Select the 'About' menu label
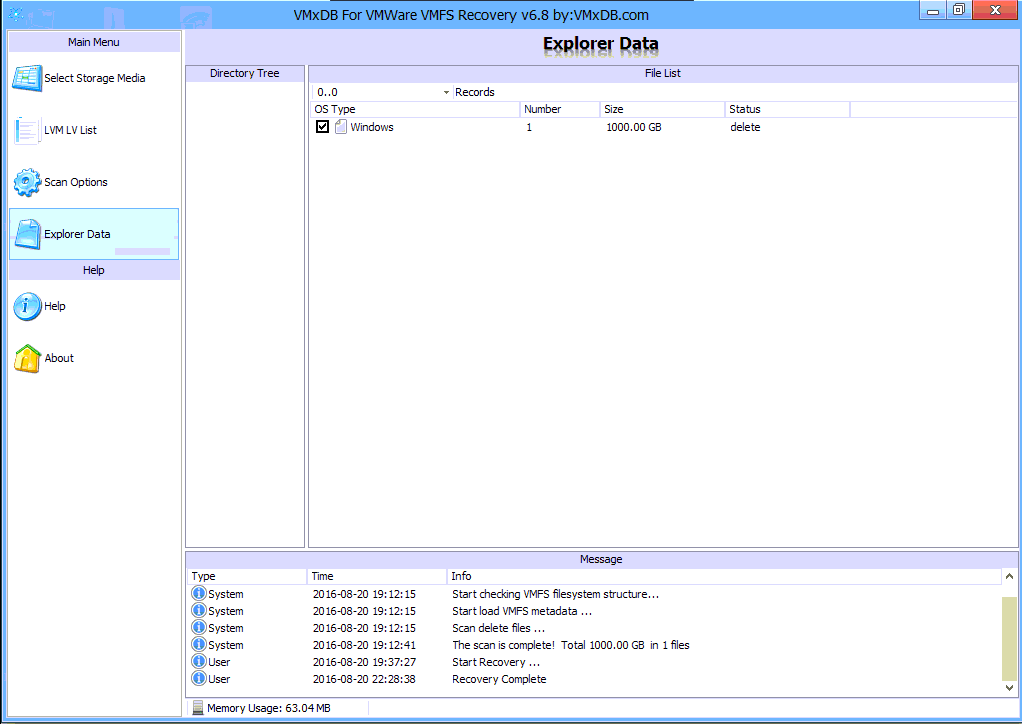 pos(59,358)
